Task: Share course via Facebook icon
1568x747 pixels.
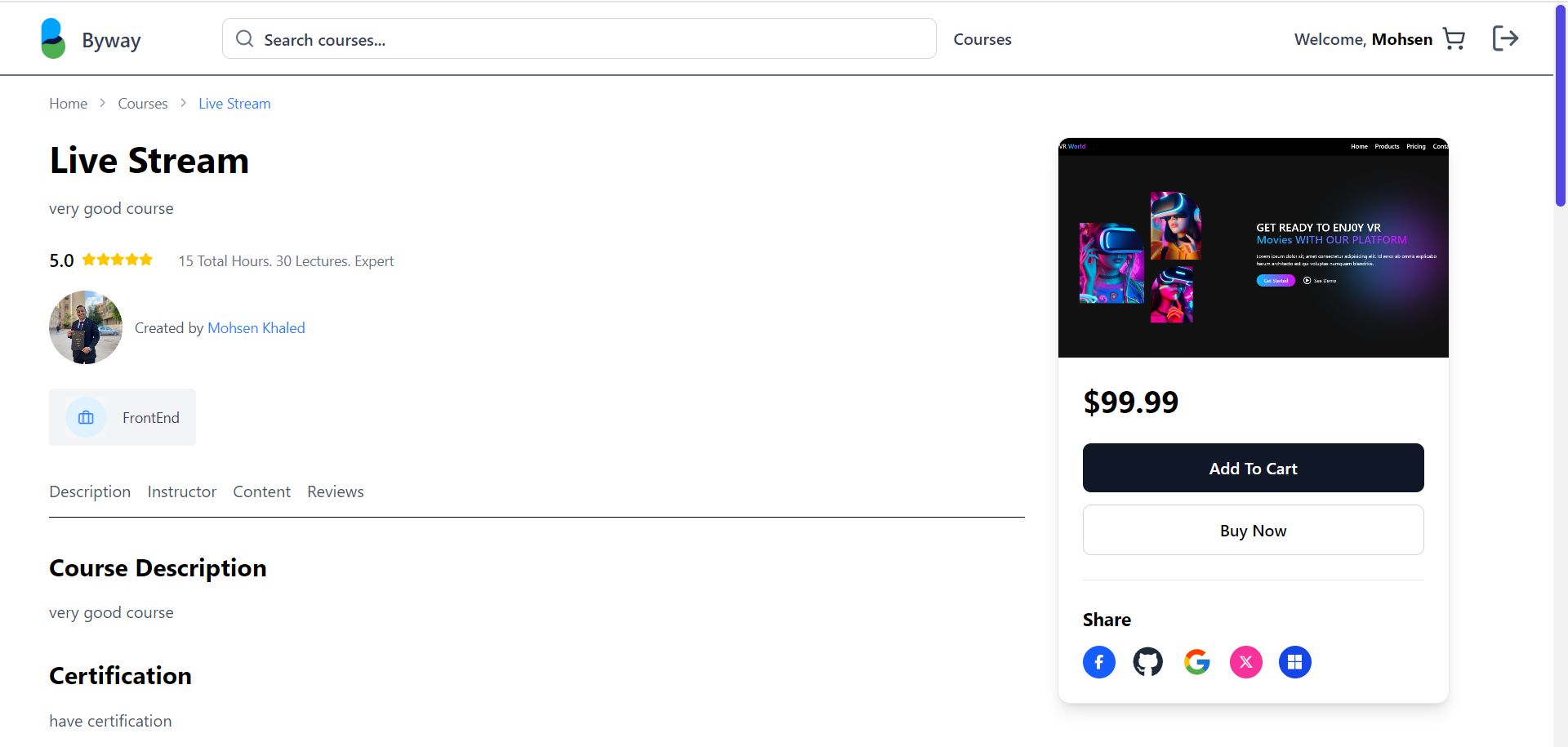Action: (1098, 662)
